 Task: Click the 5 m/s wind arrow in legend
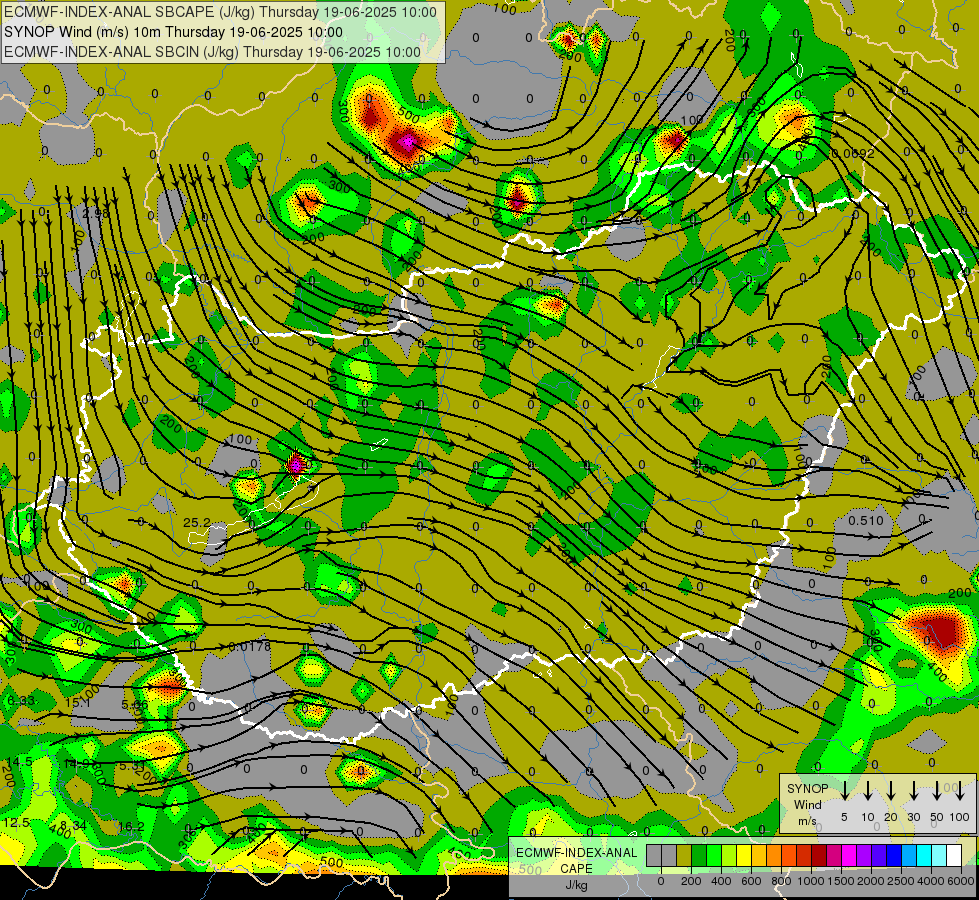pyautogui.click(x=845, y=791)
